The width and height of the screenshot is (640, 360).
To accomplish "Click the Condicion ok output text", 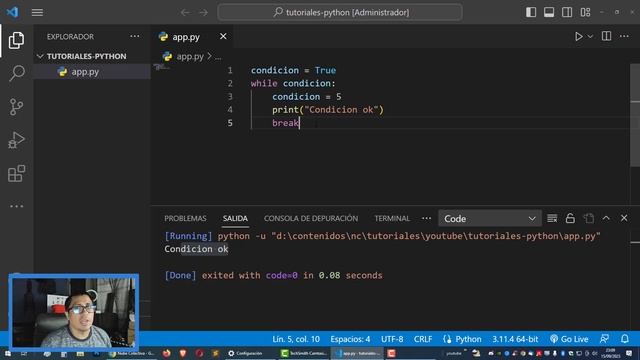I will (196, 249).
